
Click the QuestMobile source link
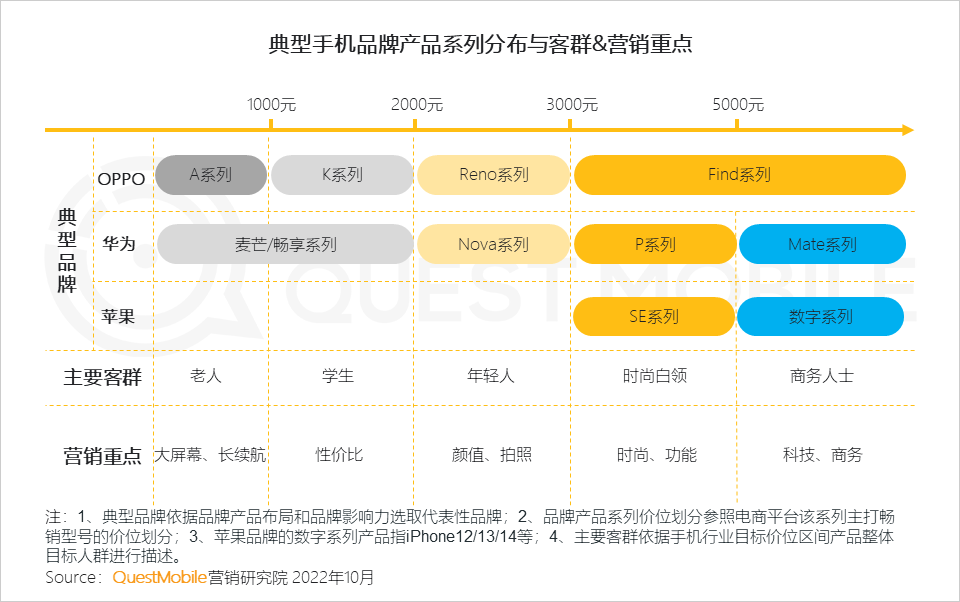[x=159, y=577]
